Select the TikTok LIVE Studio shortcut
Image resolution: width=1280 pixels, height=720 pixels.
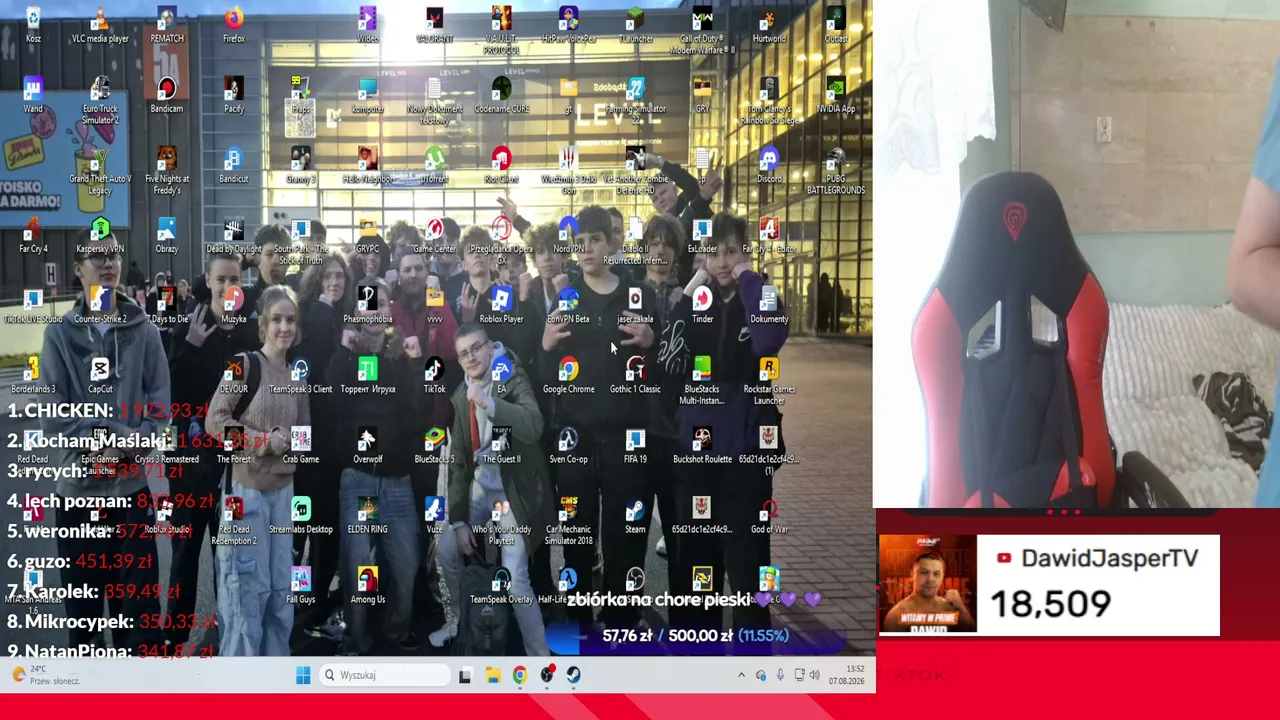[x=33, y=306]
